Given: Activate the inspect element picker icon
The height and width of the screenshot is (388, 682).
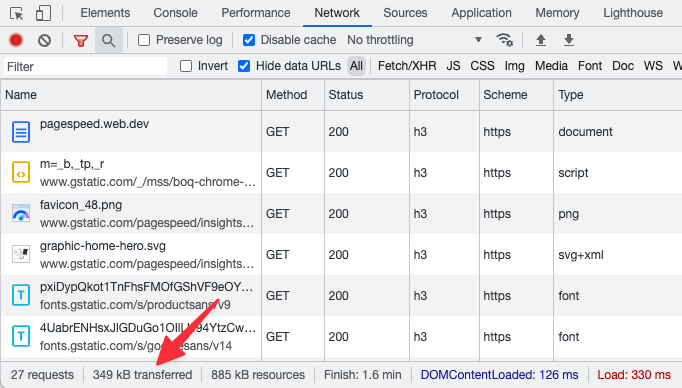Looking at the screenshot, I should (x=17, y=13).
